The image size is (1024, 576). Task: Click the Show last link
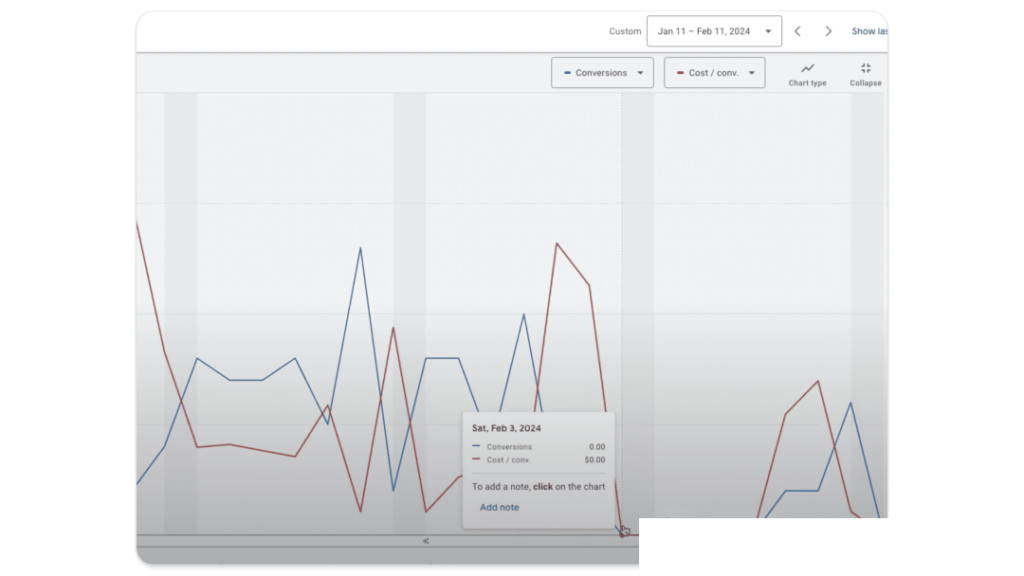pyautogui.click(x=866, y=31)
